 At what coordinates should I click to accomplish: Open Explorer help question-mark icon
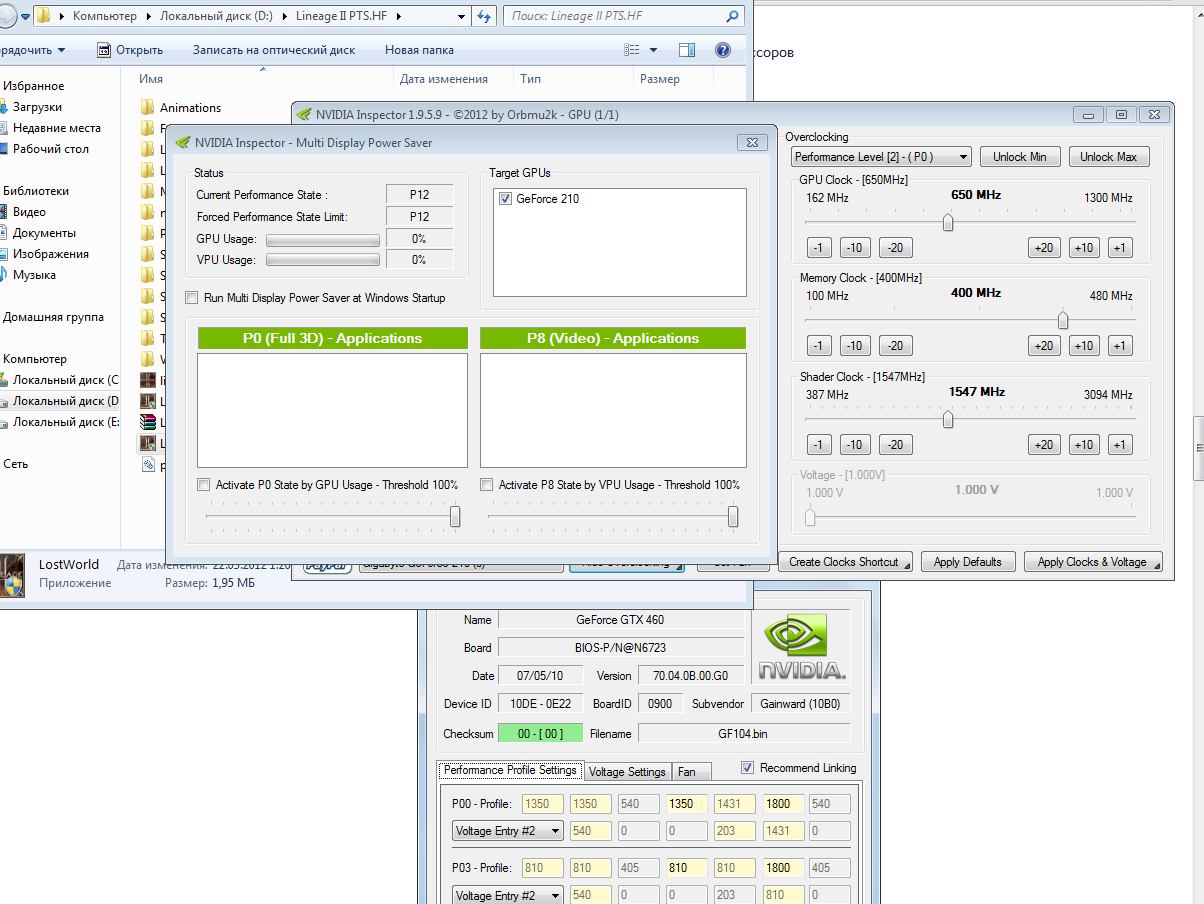point(723,49)
